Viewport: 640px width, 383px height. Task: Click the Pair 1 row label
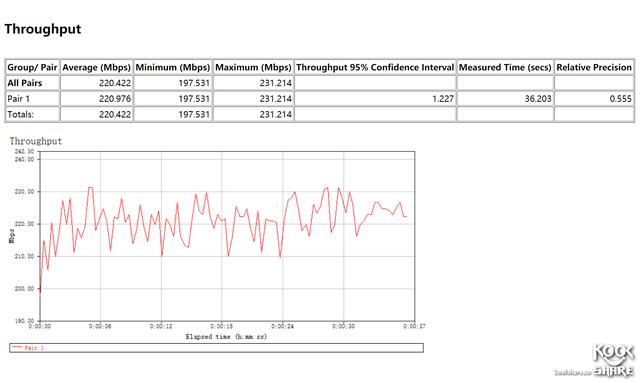tap(18, 98)
